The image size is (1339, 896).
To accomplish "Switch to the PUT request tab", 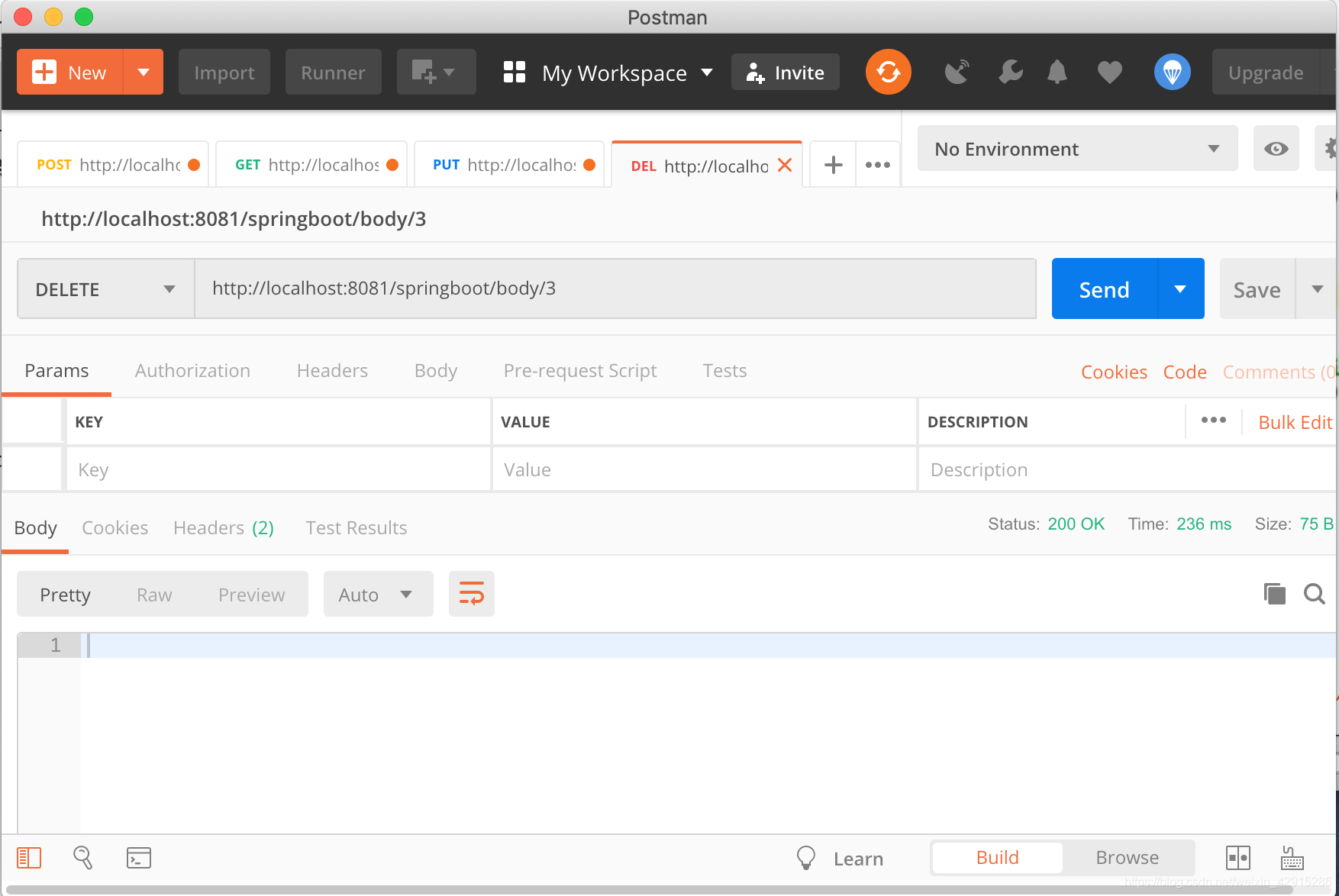I will tap(508, 165).
